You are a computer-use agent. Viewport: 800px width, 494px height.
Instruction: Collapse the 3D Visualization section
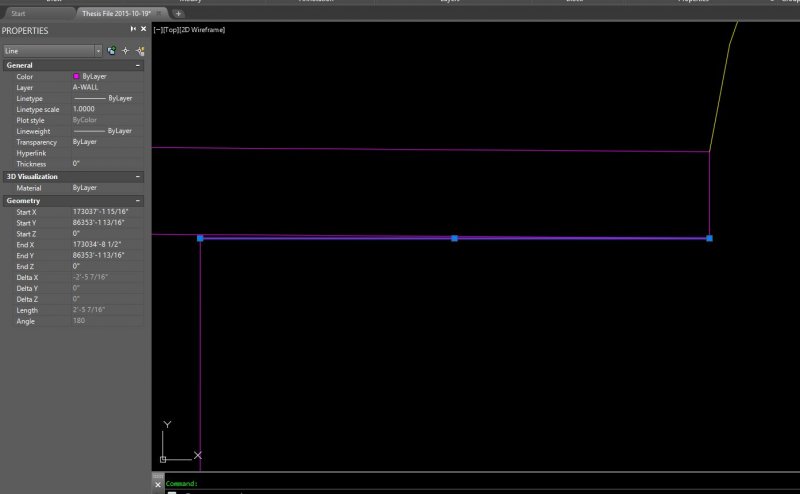(x=137, y=177)
